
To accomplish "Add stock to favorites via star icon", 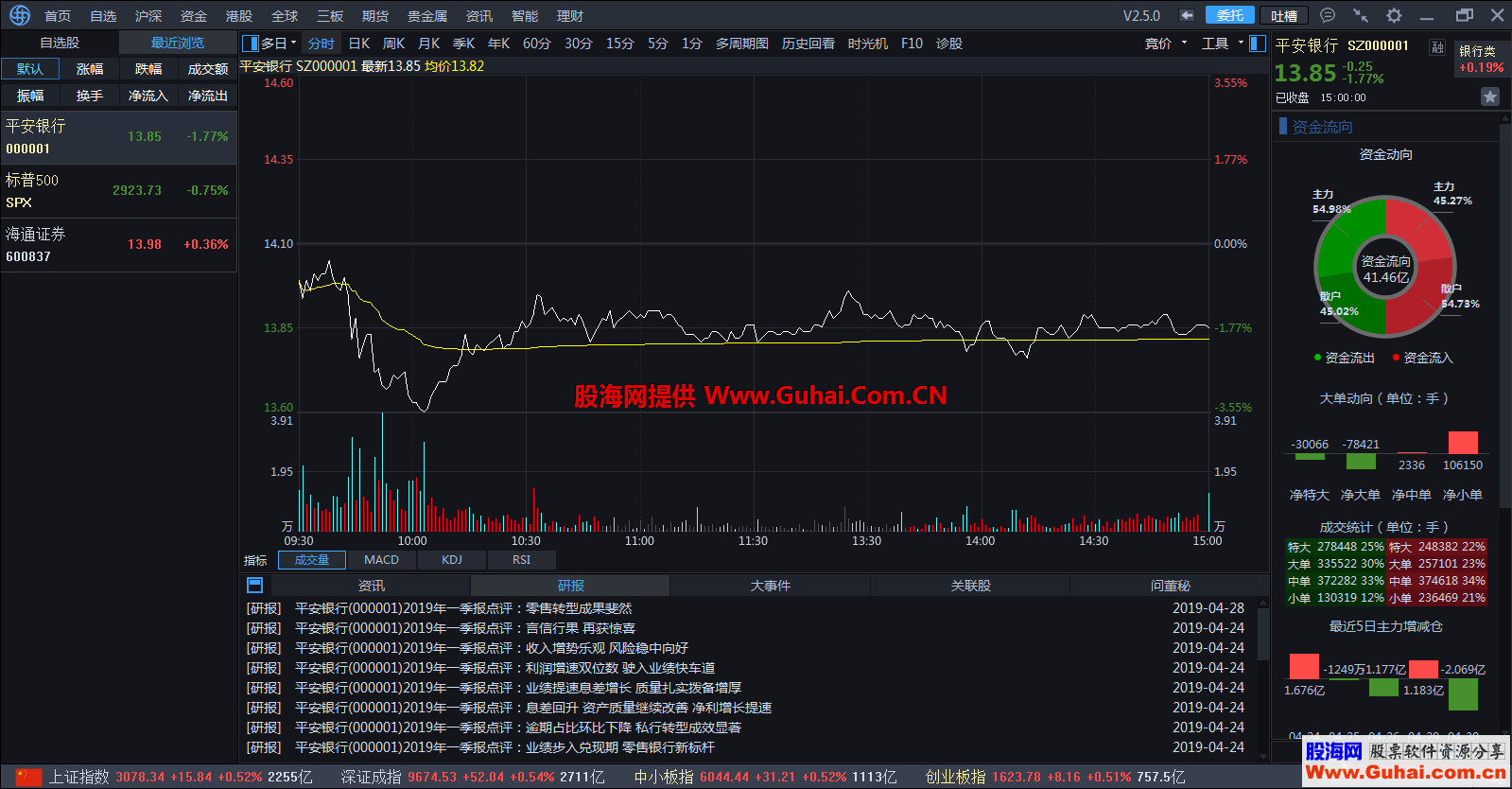I will 1490,96.
